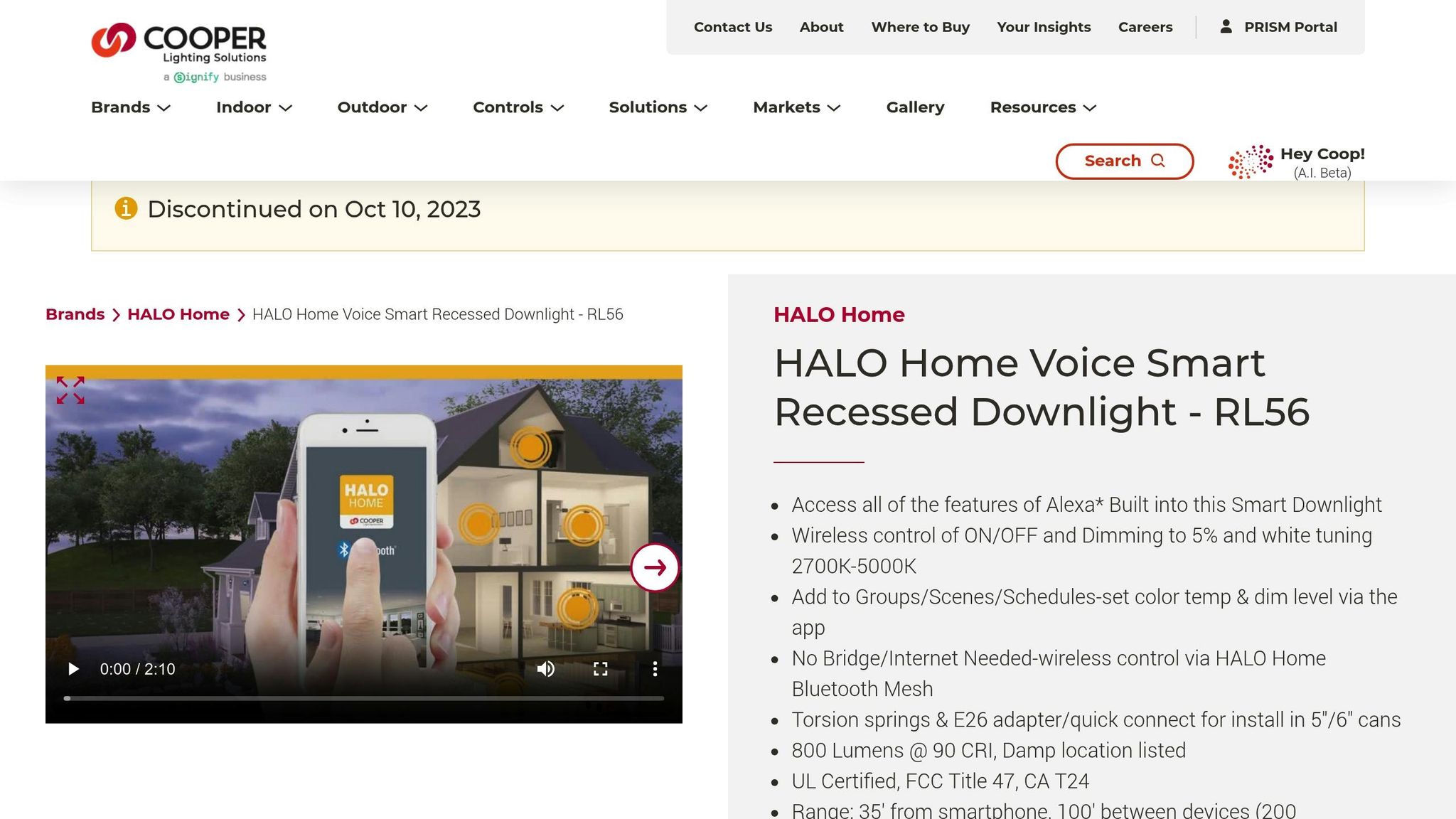Image resolution: width=1456 pixels, height=819 pixels.
Task: Click the Search button
Action: click(1124, 161)
